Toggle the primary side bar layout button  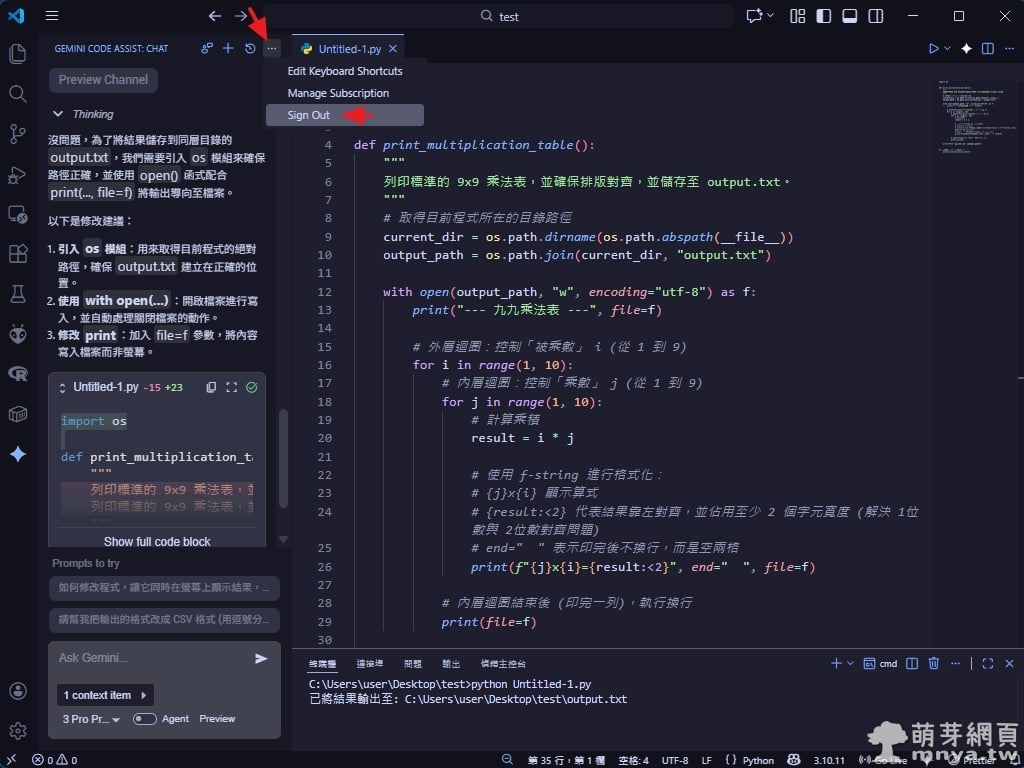(824, 16)
